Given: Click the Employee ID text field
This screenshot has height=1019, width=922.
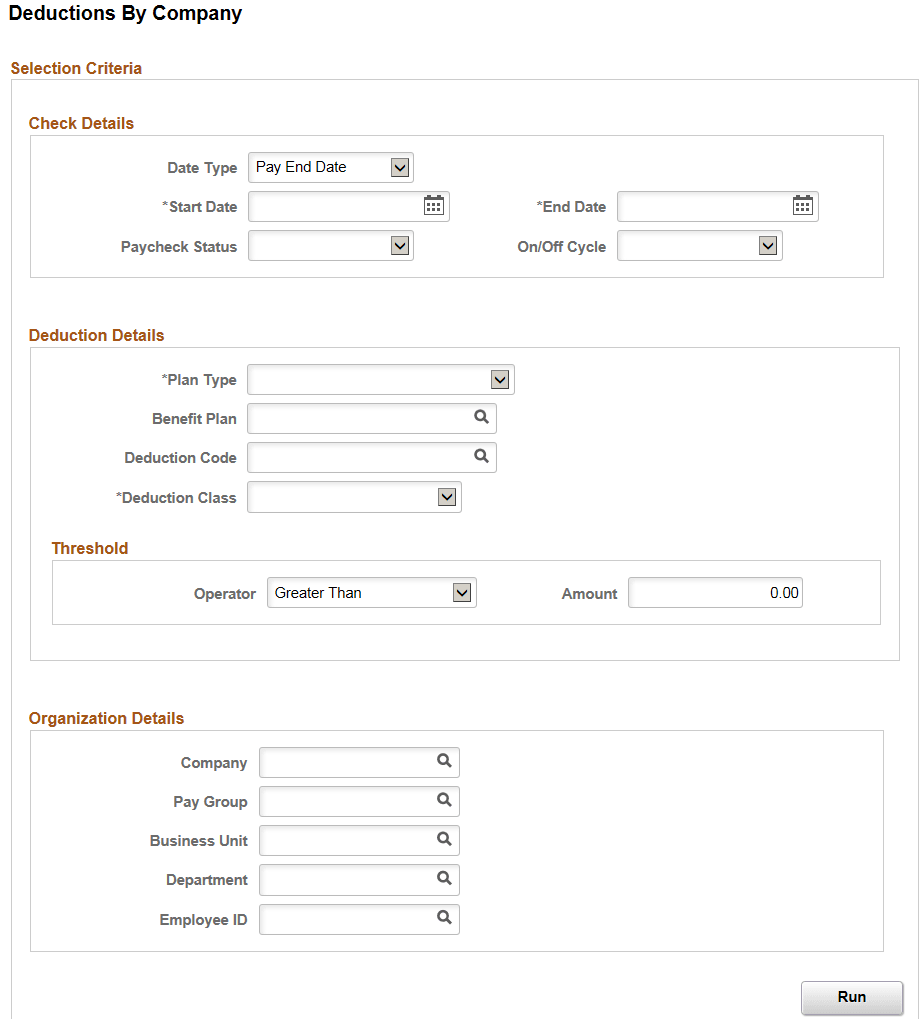Looking at the screenshot, I should click(x=350, y=918).
